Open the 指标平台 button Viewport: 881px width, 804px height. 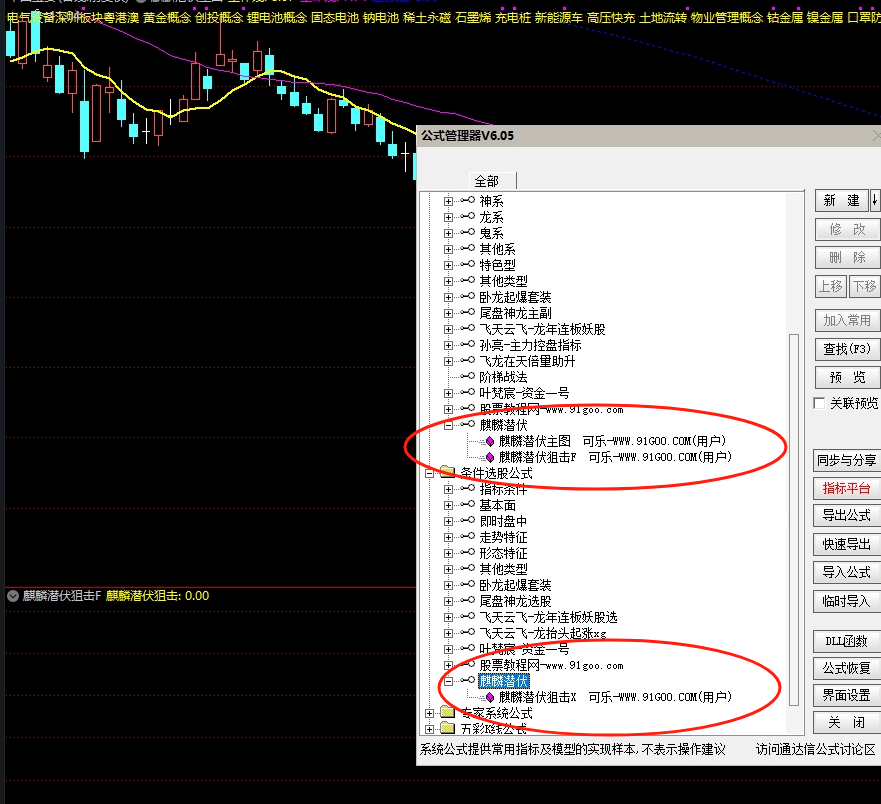[847, 488]
